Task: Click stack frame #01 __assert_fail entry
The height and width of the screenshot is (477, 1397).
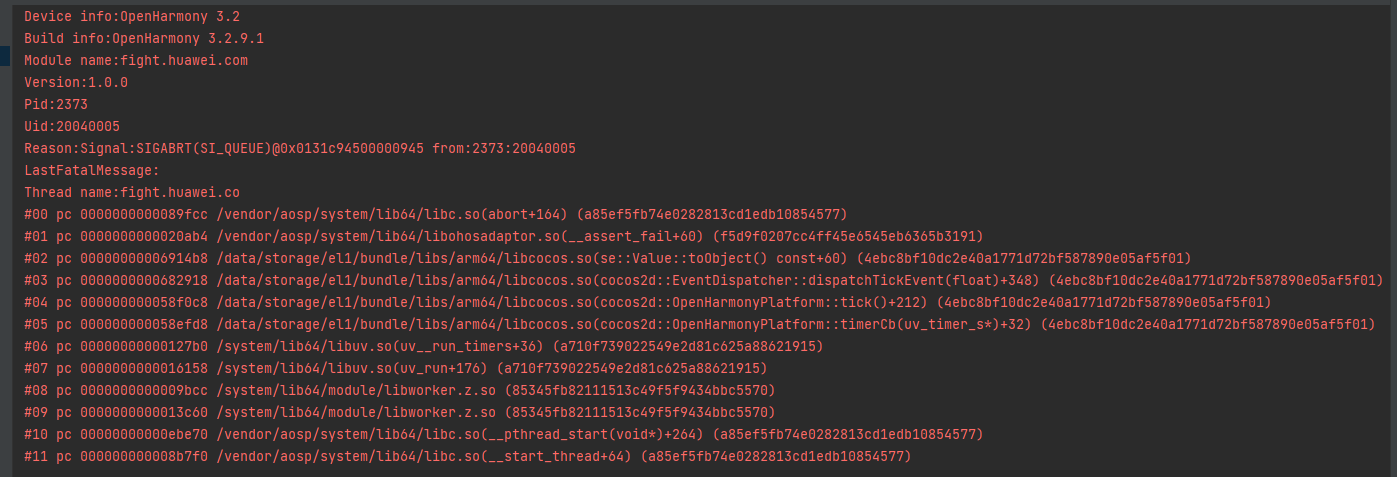Action: click(504, 237)
